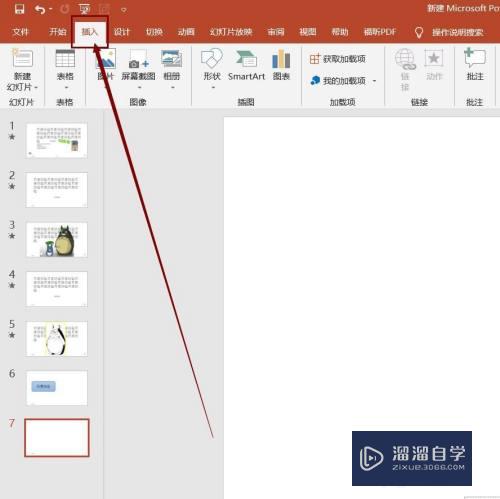This screenshot has width=500, height=499.
Task: Expand the 表格 dropdown arrow
Action: click(66, 88)
